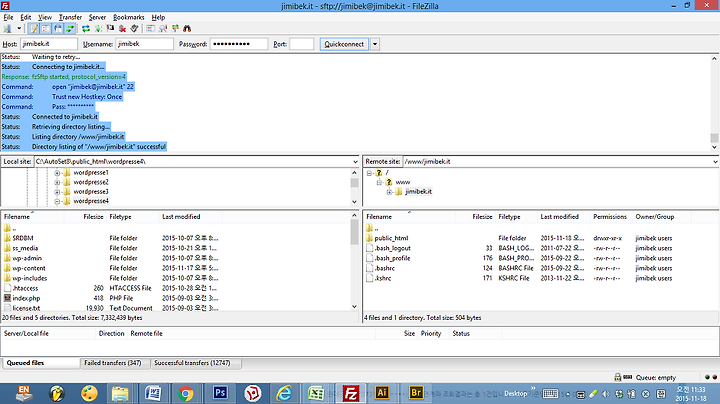Open Illustrator from the taskbar

coord(382,393)
